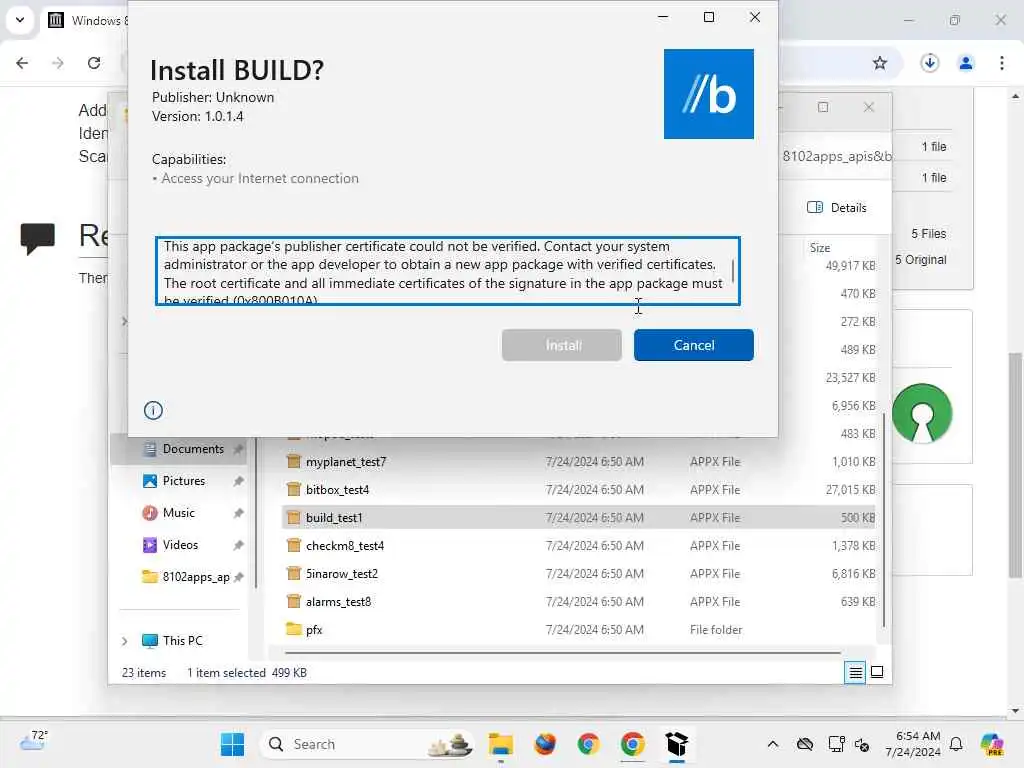Open the notifications bell
Viewport: 1024px width, 768px height.
[956, 744]
